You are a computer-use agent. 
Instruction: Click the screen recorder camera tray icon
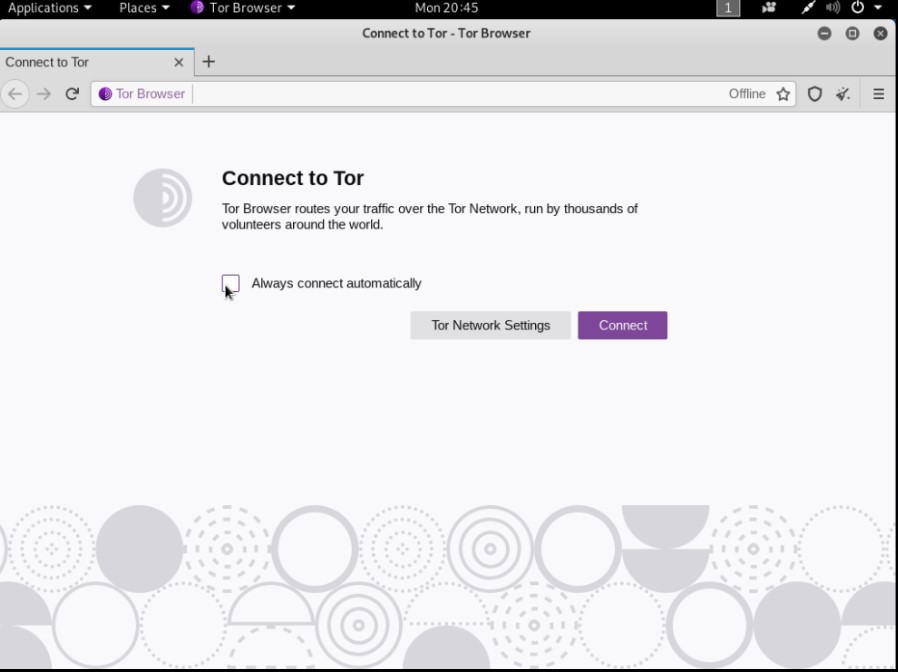[x=769, y=8]
